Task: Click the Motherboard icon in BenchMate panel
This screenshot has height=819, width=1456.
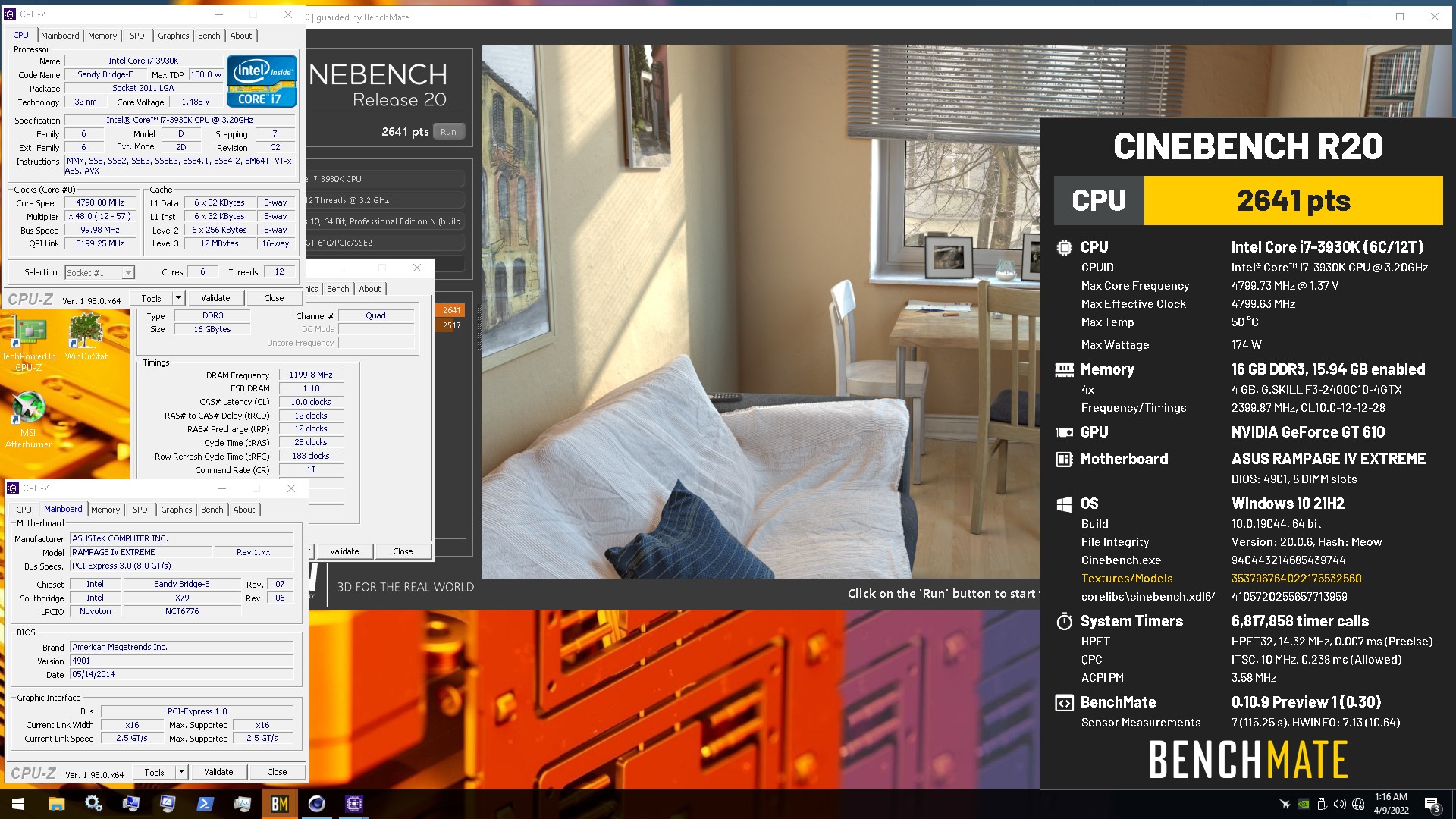Action: [1064, 459]
